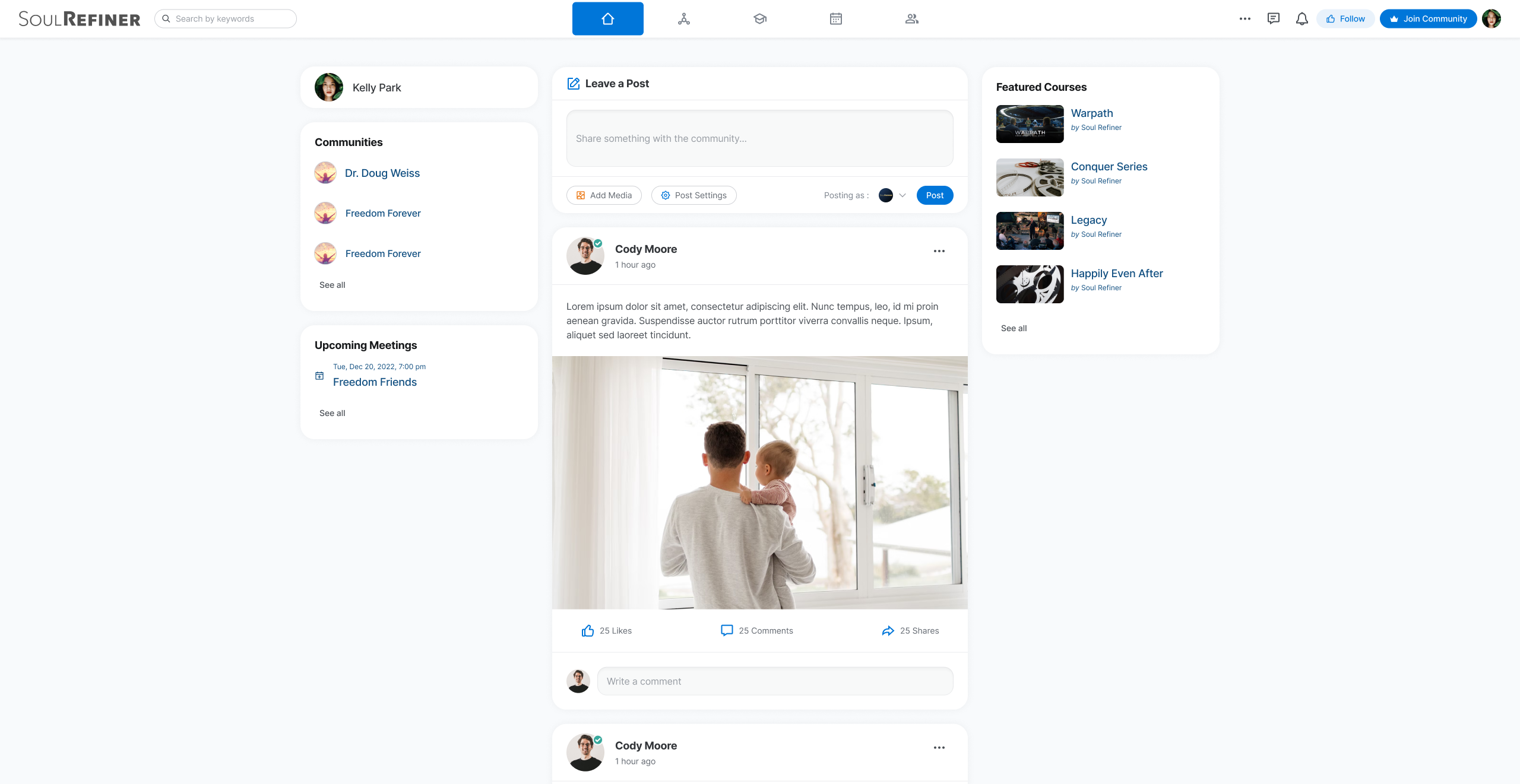This screenshot has height=784, width=1520.
Task: Open the Legacy course title
Action: (1089, 220)
